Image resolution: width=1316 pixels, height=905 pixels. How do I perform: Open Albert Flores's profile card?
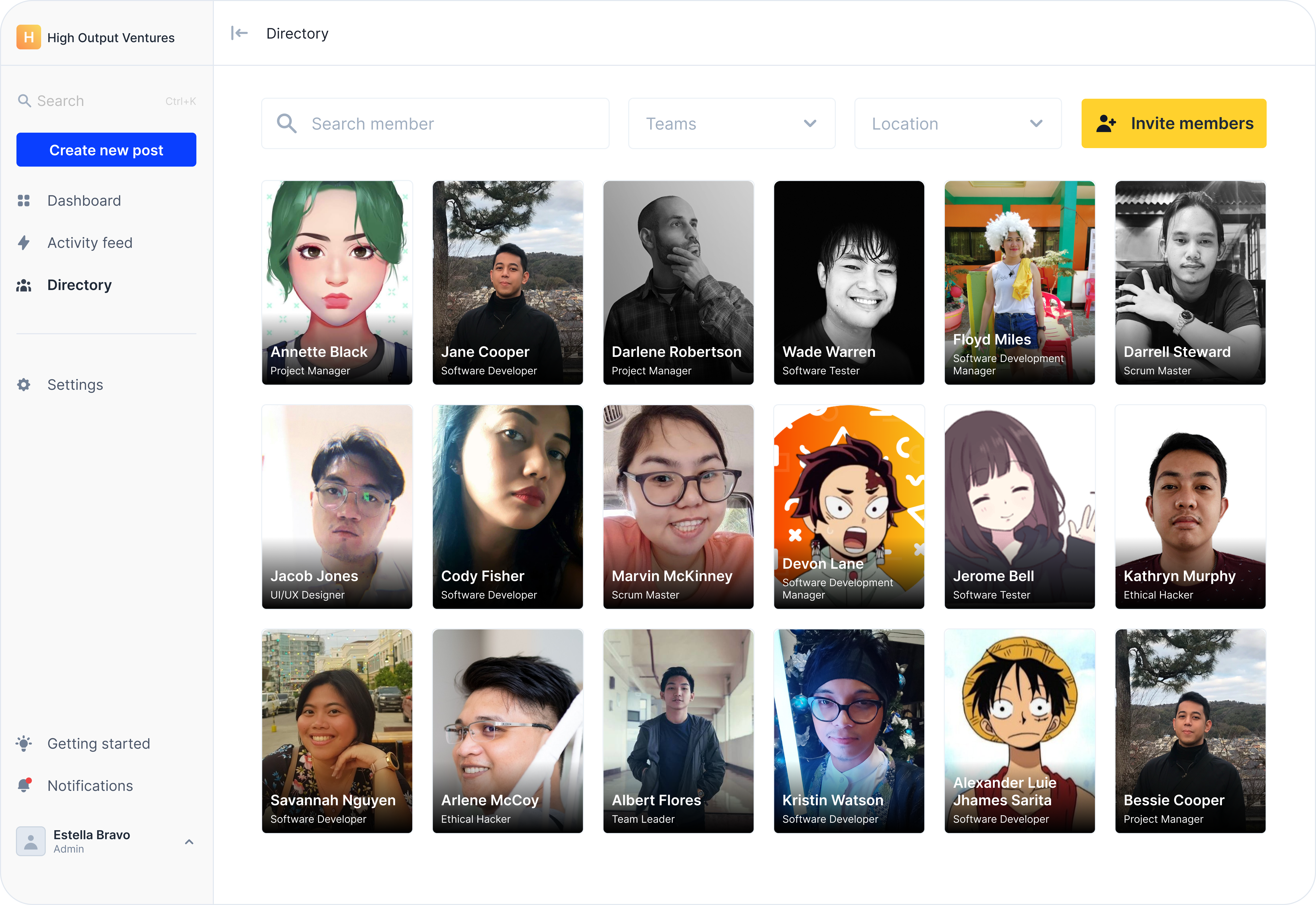coord(678,731)
